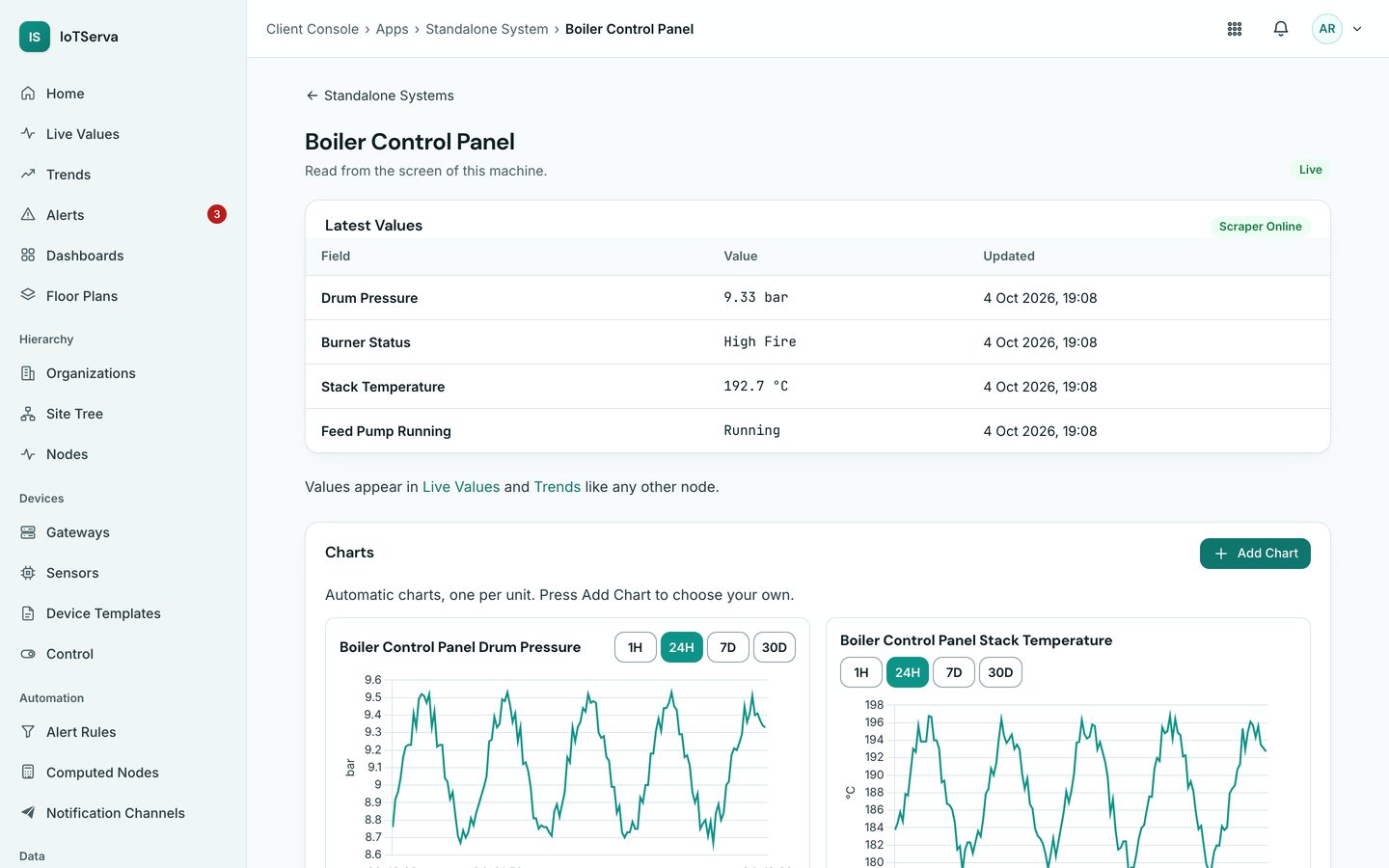Click the Sensors chip icon

coord(28,573)
